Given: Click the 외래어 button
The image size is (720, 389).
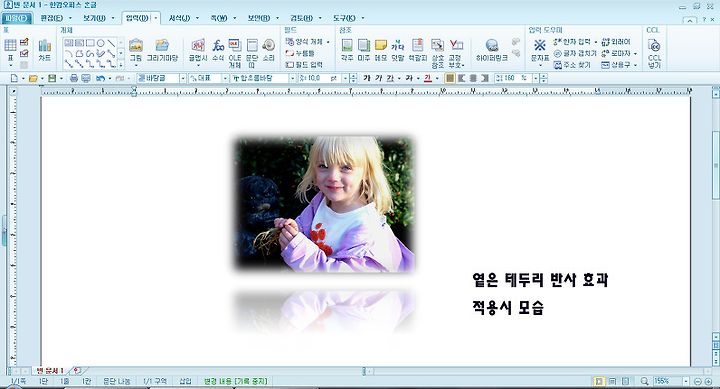Looking at the screenshot, I should tap(616, 42).
